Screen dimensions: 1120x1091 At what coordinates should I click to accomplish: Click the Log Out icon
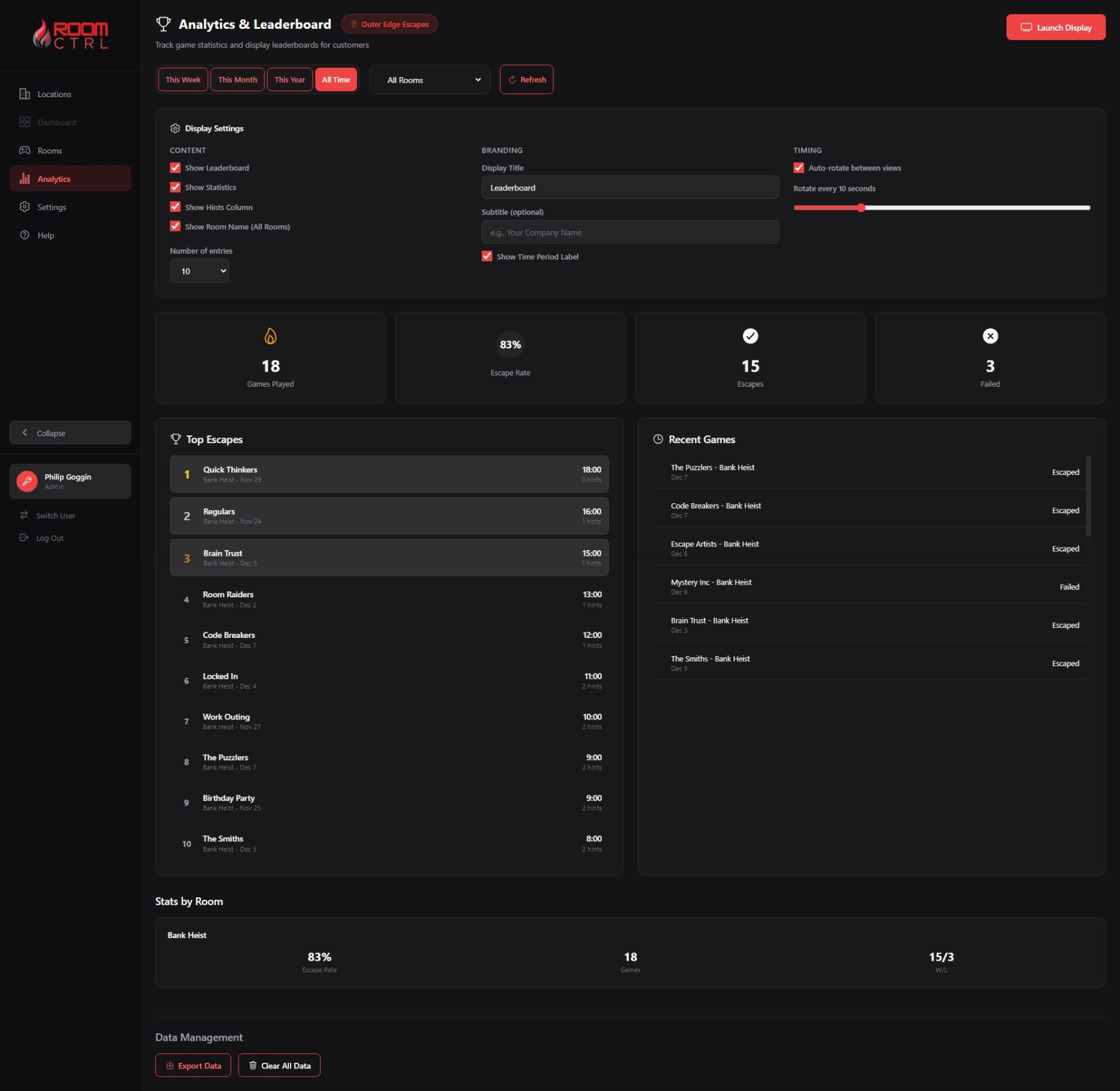[24, 537]
